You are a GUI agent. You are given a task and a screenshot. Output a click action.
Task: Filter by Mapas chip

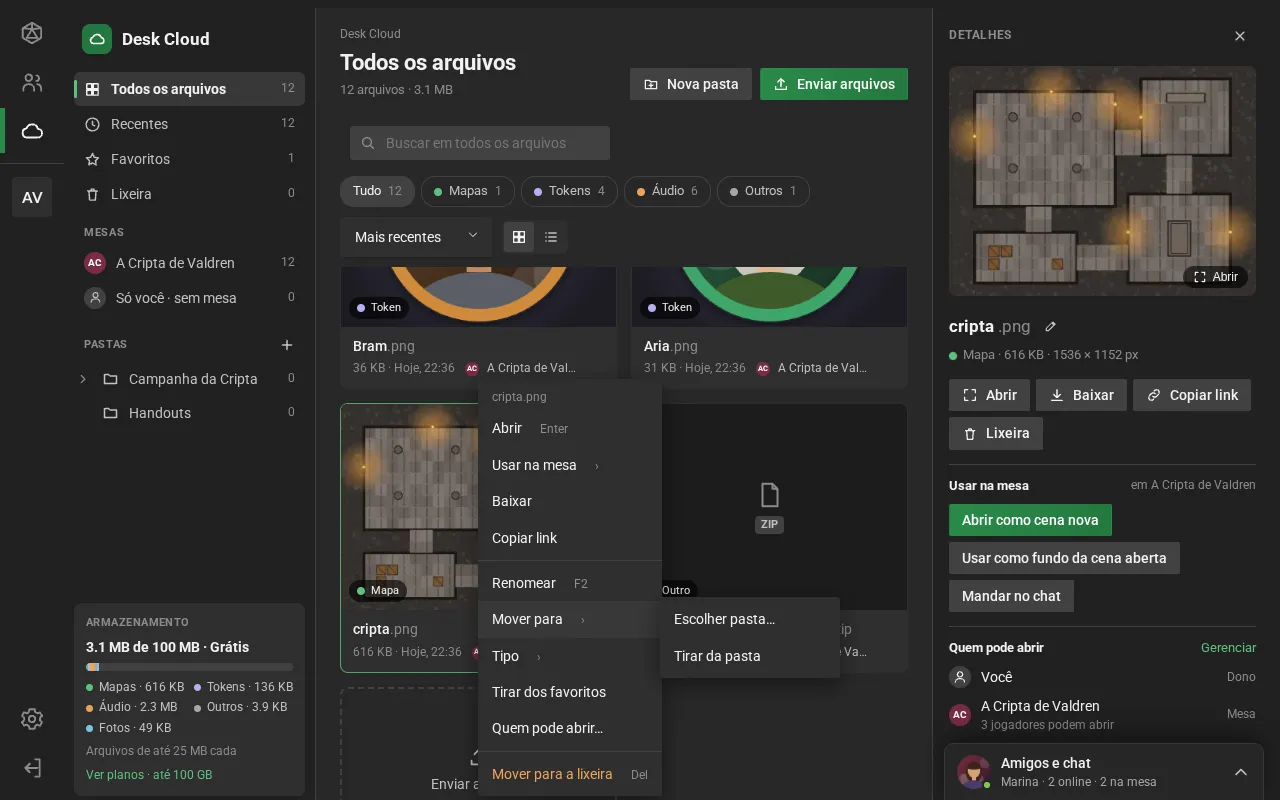coord(468,191)
